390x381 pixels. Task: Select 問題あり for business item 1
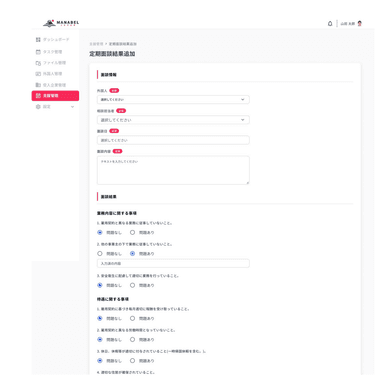132,232
